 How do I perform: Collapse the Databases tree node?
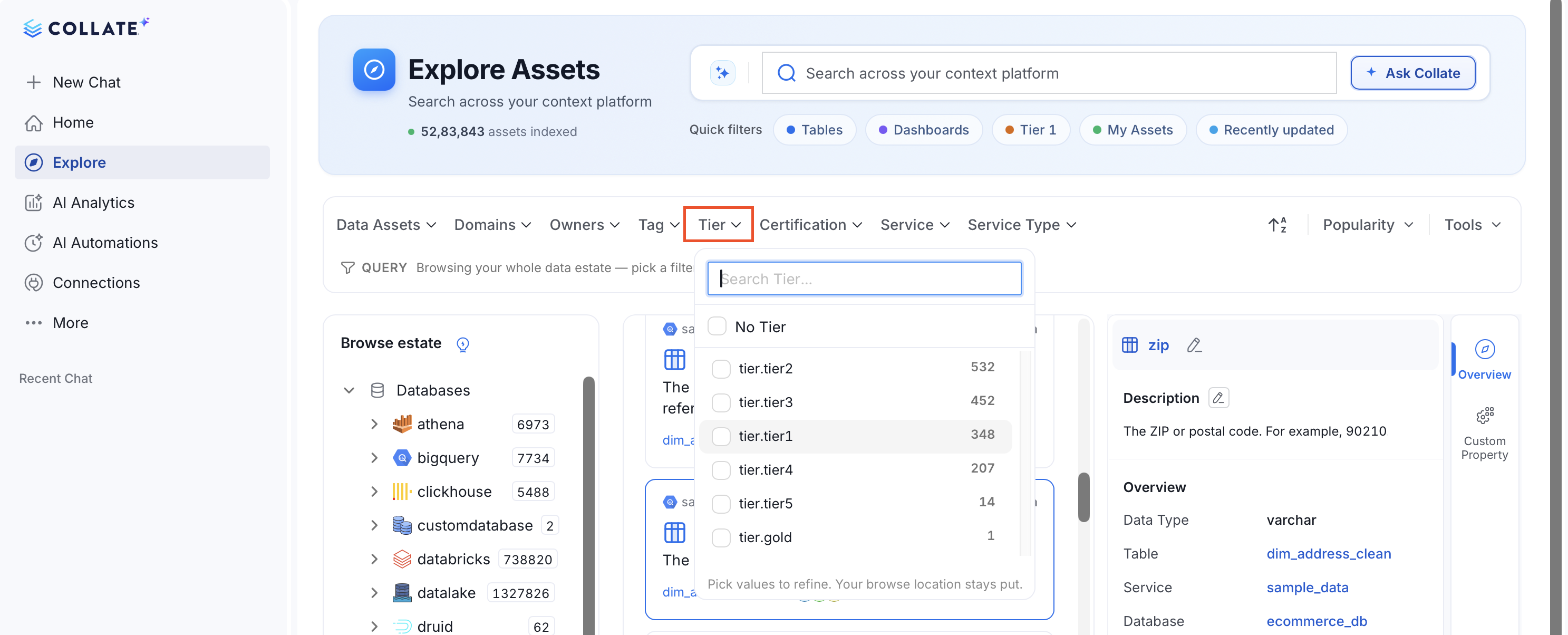349,390
